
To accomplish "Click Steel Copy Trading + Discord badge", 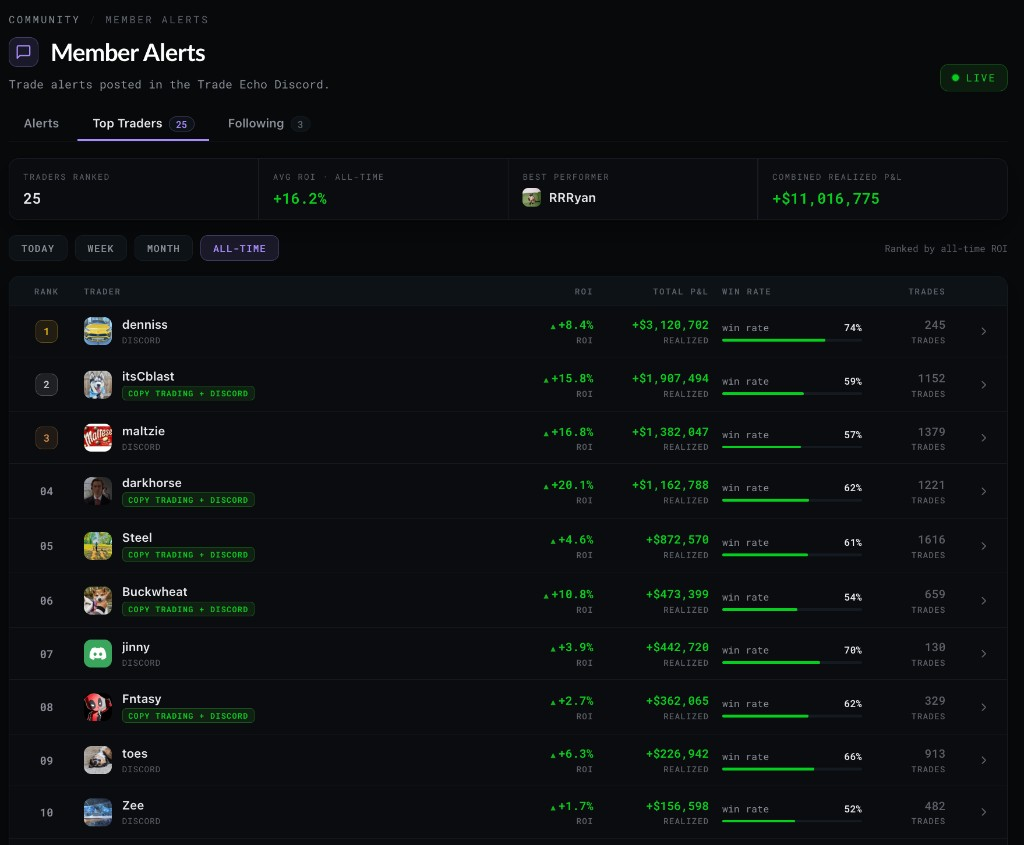I will [188, 555].
